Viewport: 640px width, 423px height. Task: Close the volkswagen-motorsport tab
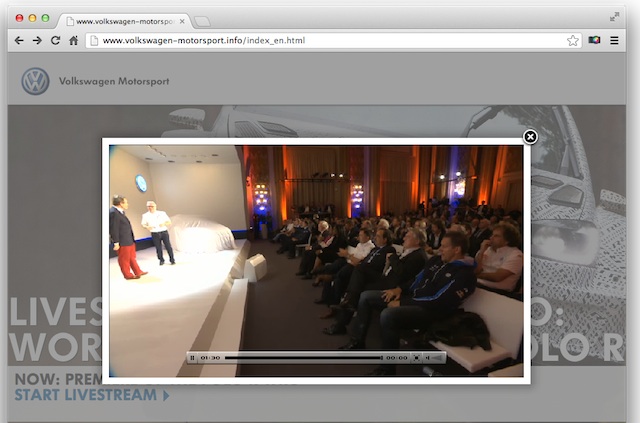click(181, 20)
